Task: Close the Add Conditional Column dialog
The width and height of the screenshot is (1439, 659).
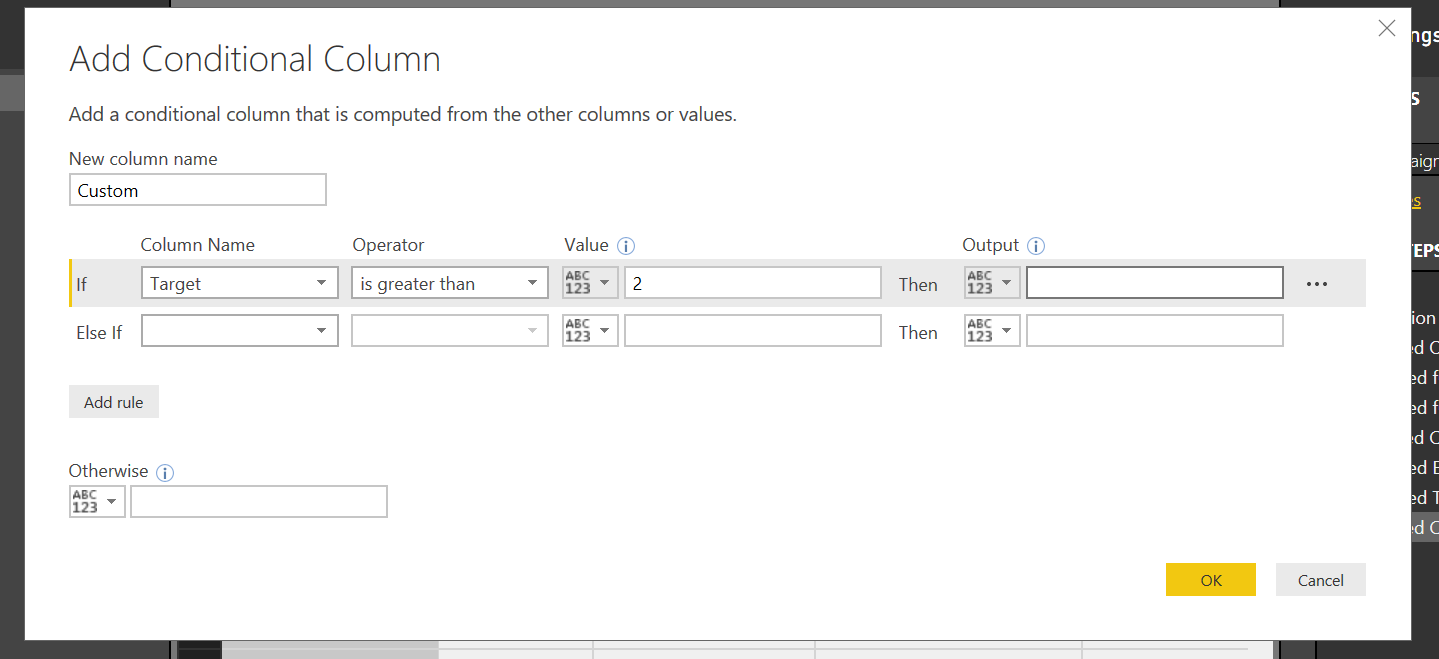Action: pos(1386,29)
